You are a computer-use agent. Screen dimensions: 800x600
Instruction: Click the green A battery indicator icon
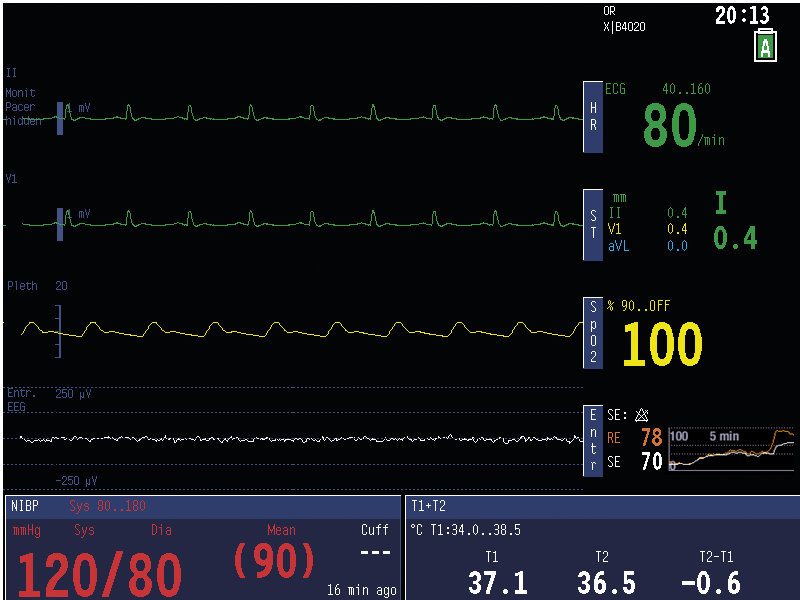(x=766, y=45)
